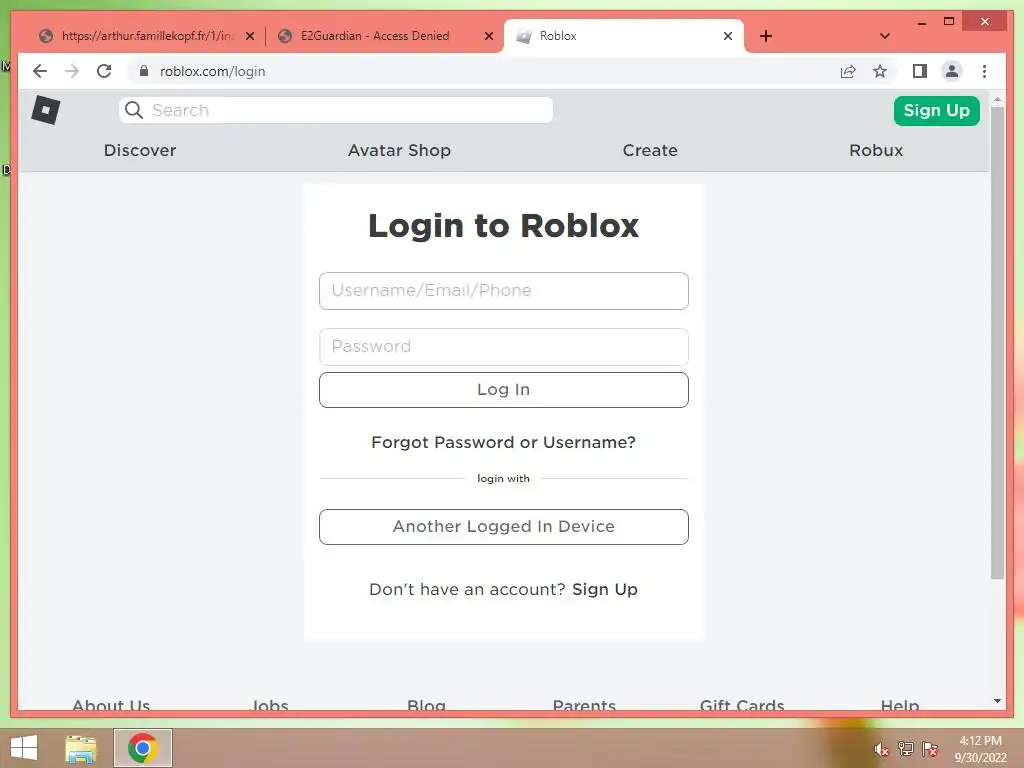The width and height of the screenshot is (1024, 768).
Task: Reload the page with the refresh icon
Action: coord(104,71)
